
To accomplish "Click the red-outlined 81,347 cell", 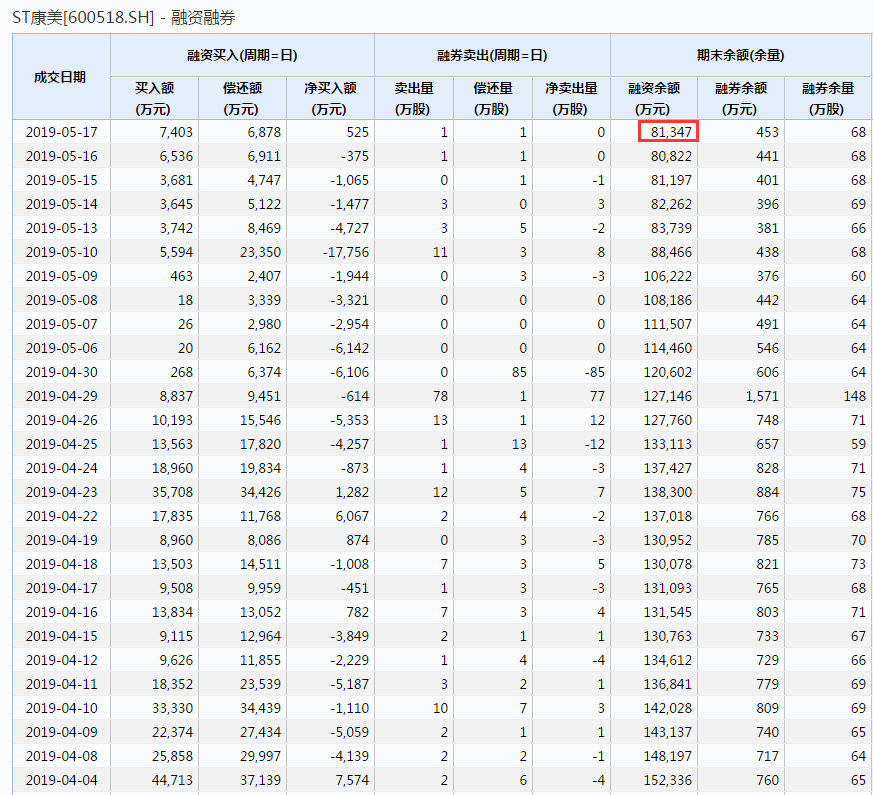I will [668, 132].
